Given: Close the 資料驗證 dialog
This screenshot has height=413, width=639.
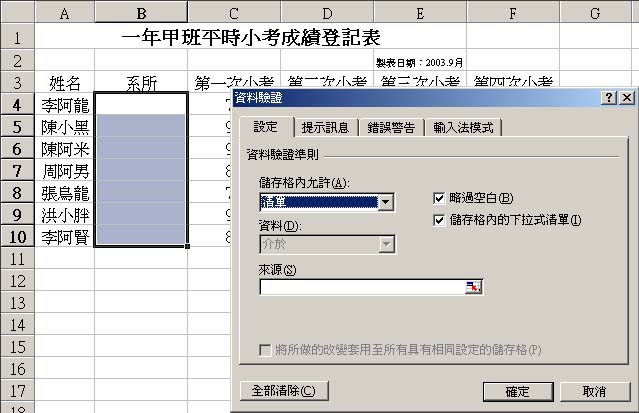Looking at the screenshot, I should coord(626,97).
